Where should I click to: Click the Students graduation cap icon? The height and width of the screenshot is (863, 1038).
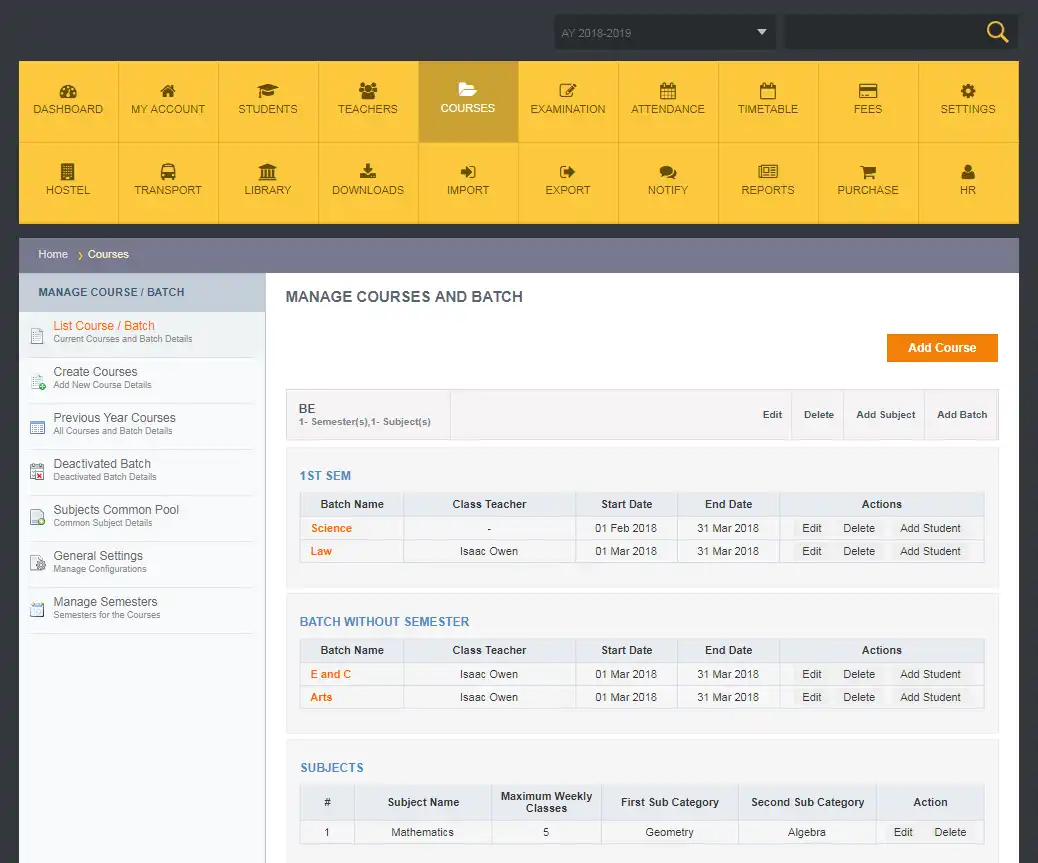pyautogui.click(x=268, y=91)
